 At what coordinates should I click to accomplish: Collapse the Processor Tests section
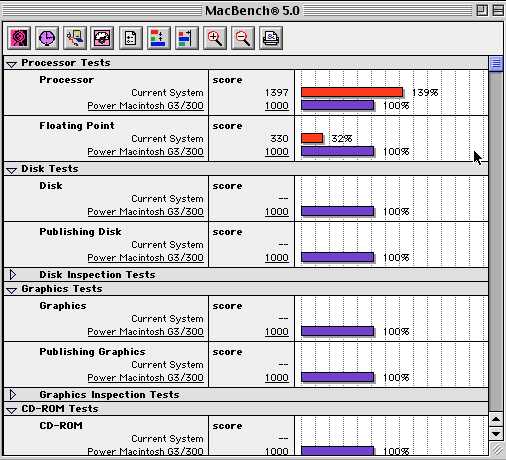[x=11, y=64]
